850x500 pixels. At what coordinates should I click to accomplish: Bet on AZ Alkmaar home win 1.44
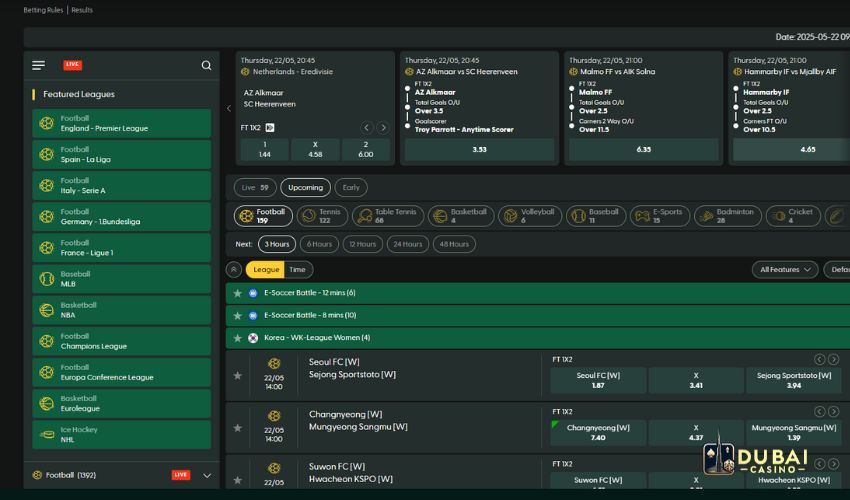265,150
